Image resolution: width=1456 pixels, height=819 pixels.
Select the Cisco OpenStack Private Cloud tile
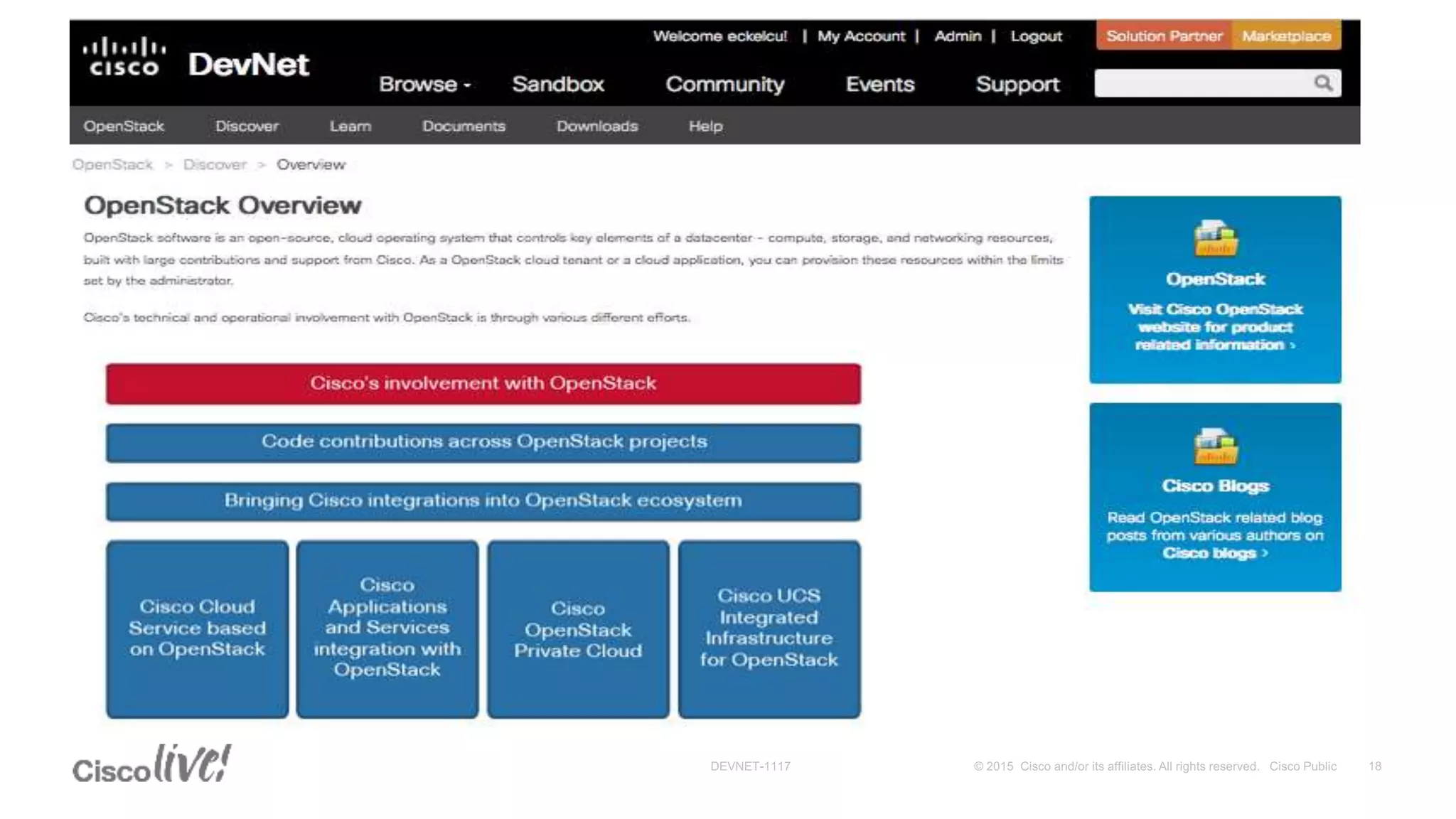[x=578, y=629]
